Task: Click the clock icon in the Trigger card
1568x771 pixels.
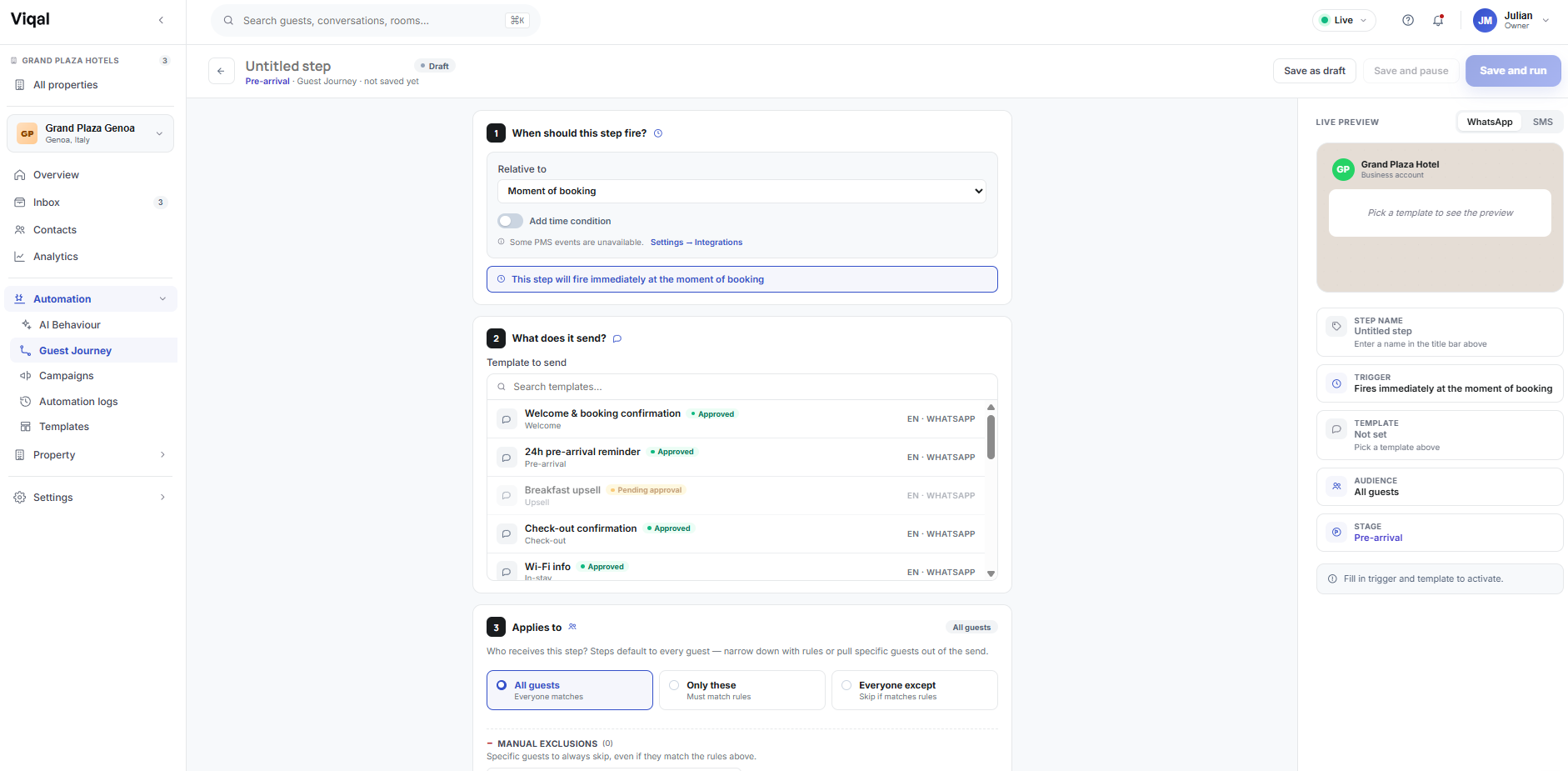Action: [x=1336, y=383]
